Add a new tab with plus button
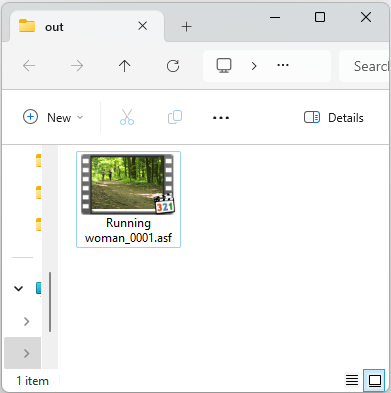Viewport: 391px width, 393px height. (187, 27)
